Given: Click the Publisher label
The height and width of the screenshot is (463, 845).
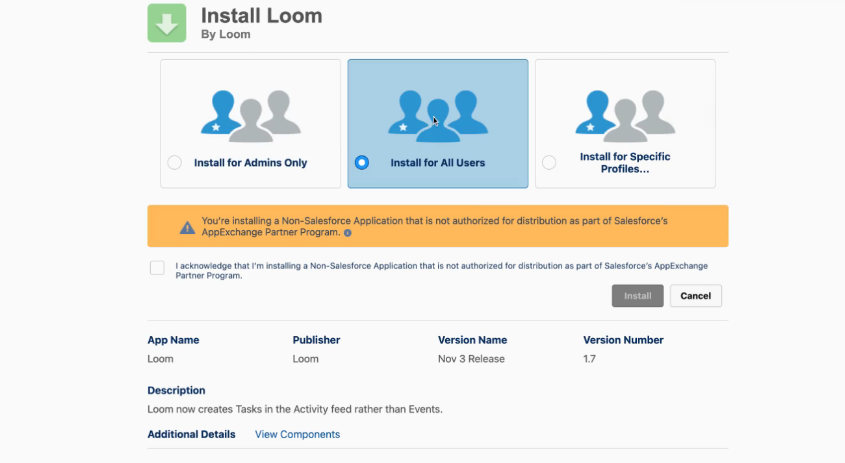Looking at the screenshot, I should point(316,340).
